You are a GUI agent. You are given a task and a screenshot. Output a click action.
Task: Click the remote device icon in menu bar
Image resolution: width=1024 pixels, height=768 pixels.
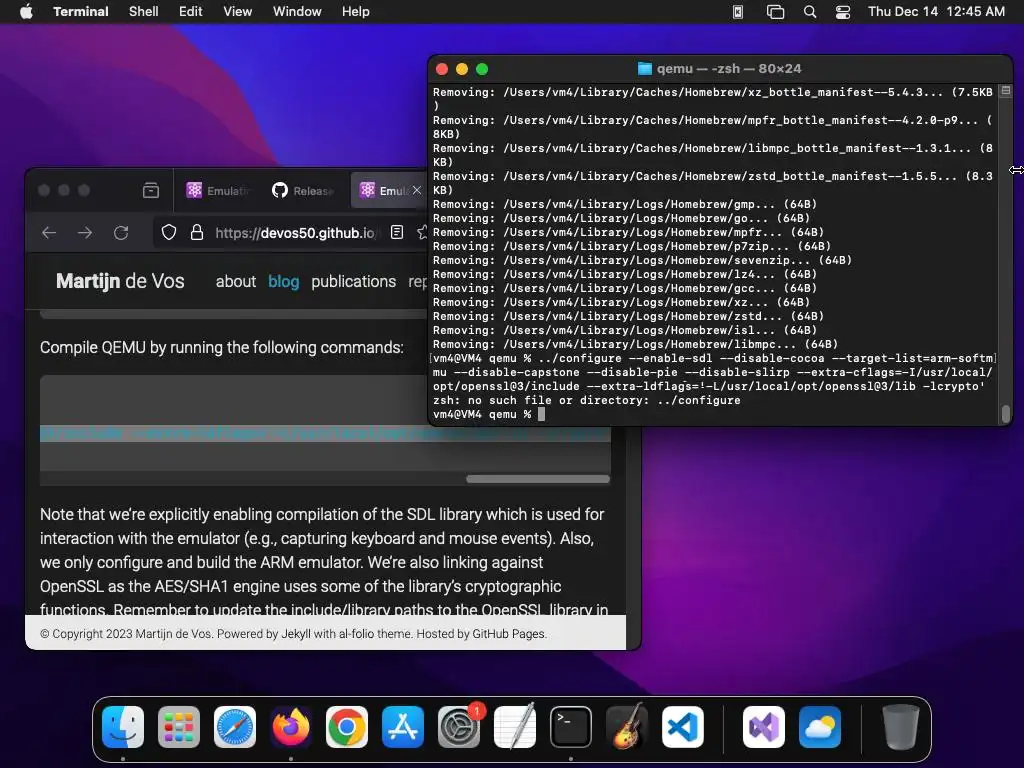click(738, 12)
